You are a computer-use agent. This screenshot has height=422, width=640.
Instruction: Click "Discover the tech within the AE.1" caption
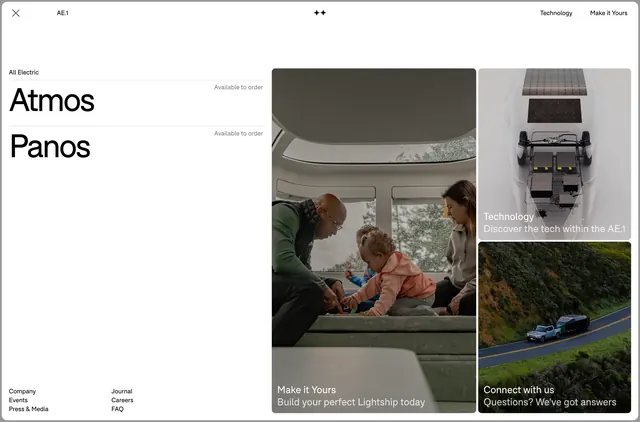click(x=554, y=229)
